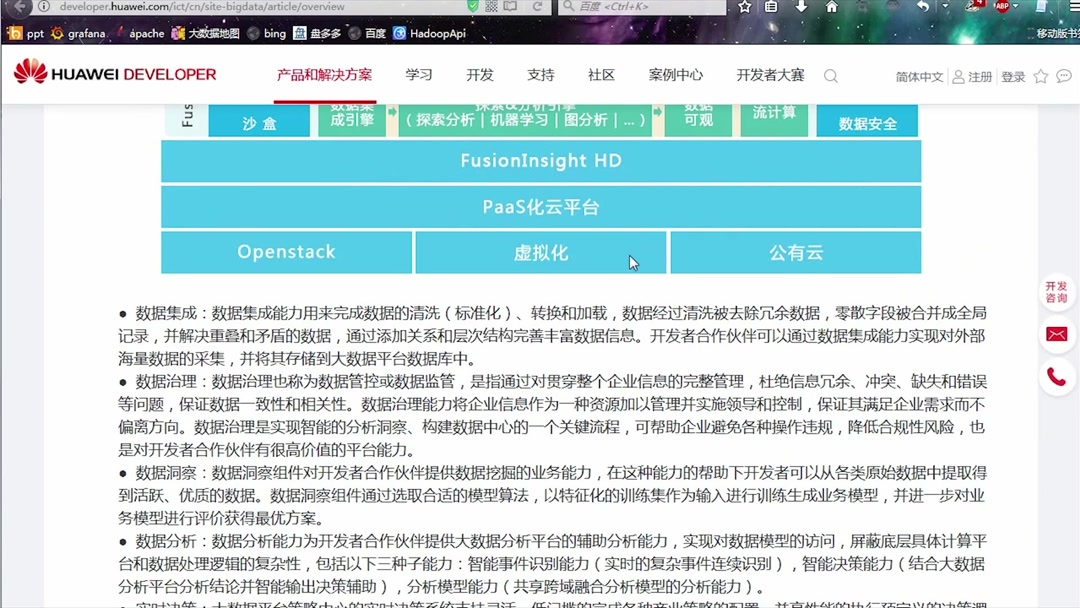Switch to the 学习 navigation item
1080x608 pixels.
point(418,74)
